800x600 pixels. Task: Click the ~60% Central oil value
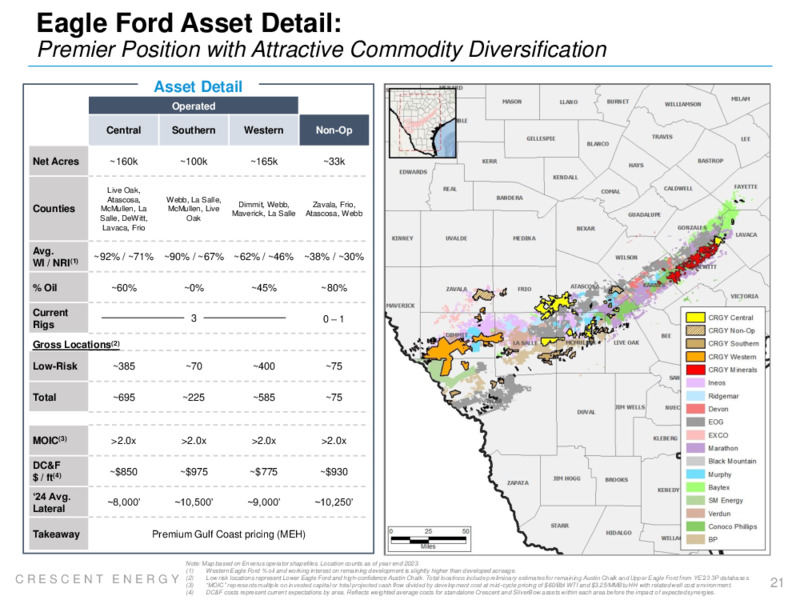click(123, 288)
